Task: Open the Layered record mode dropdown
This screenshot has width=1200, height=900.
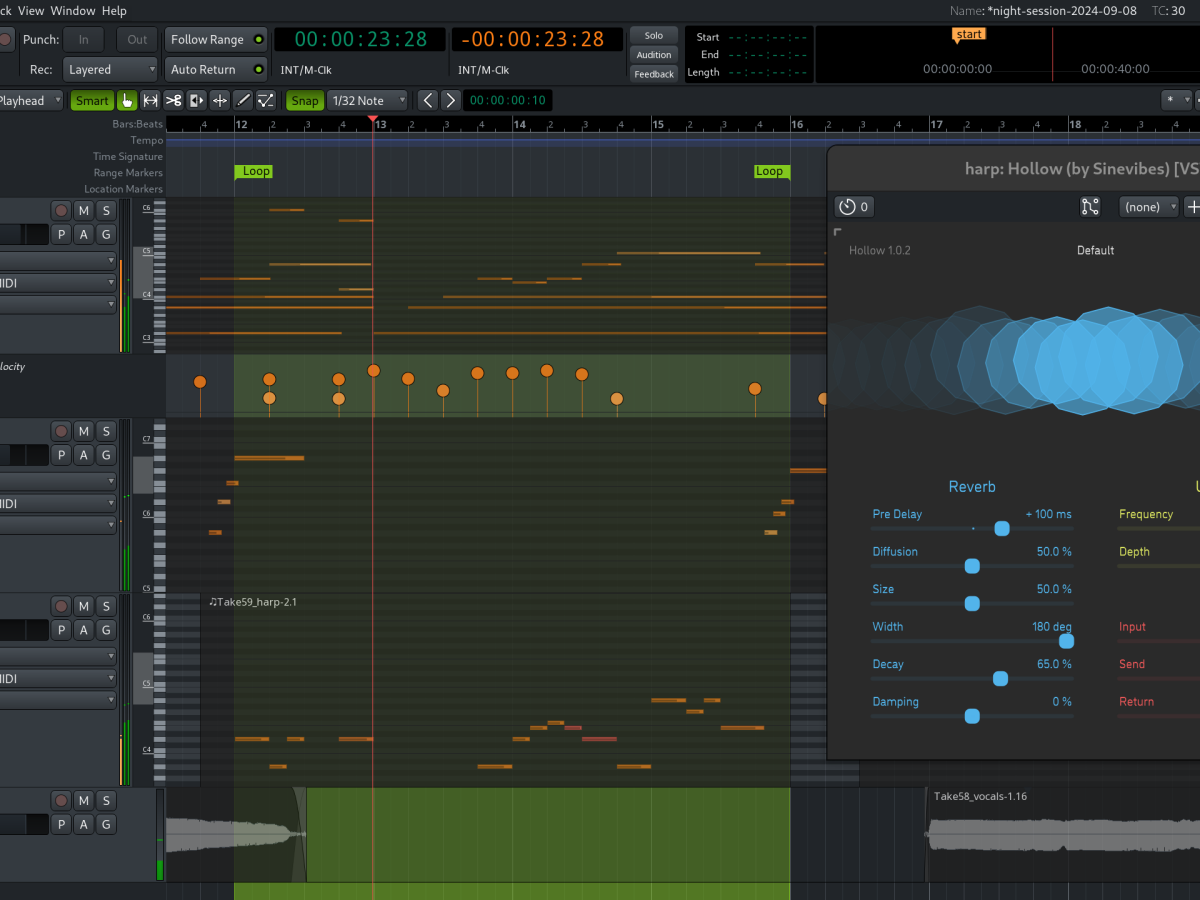Action: 110,70
